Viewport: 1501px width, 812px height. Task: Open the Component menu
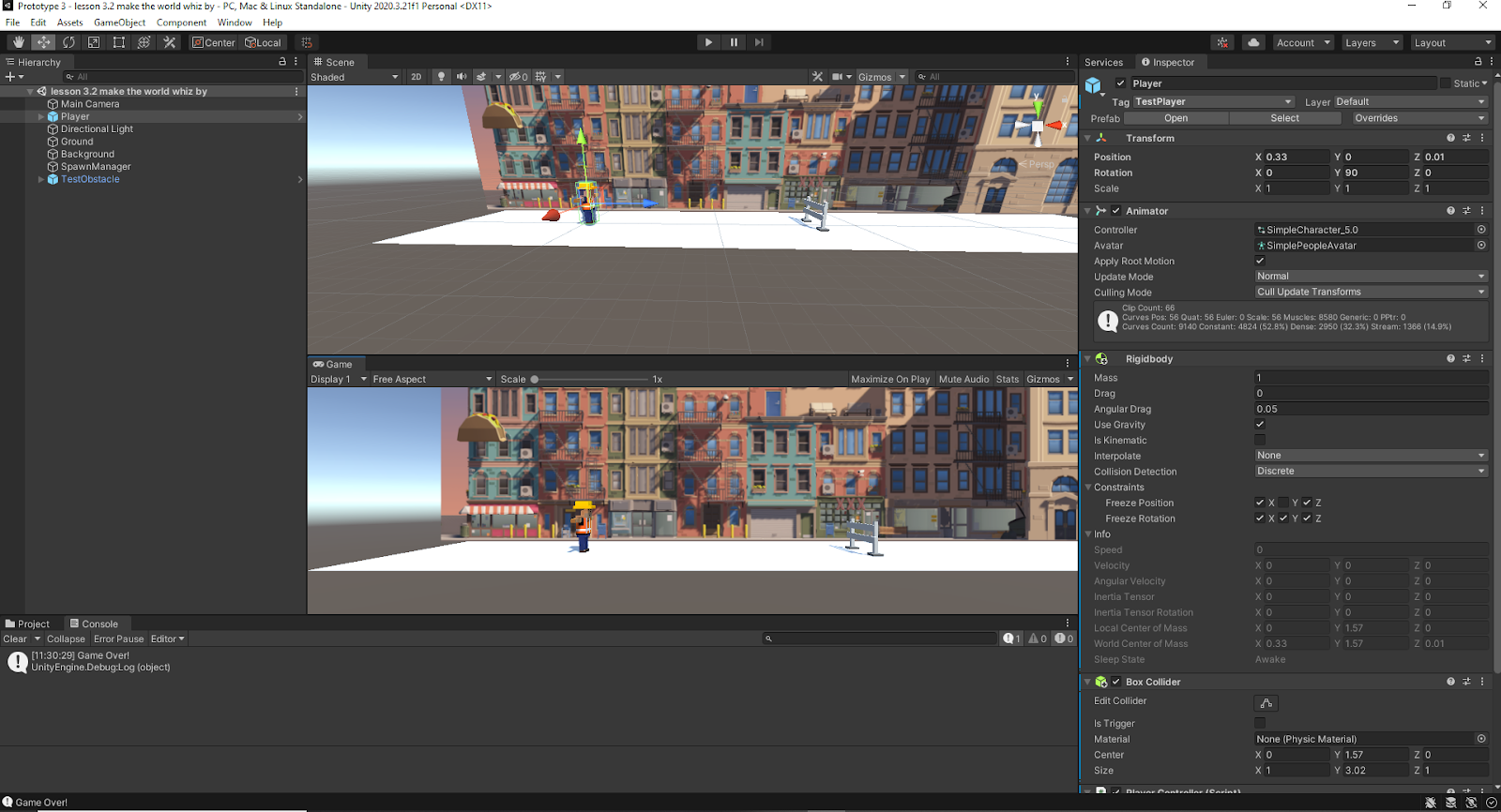click(x=181, y=23)
